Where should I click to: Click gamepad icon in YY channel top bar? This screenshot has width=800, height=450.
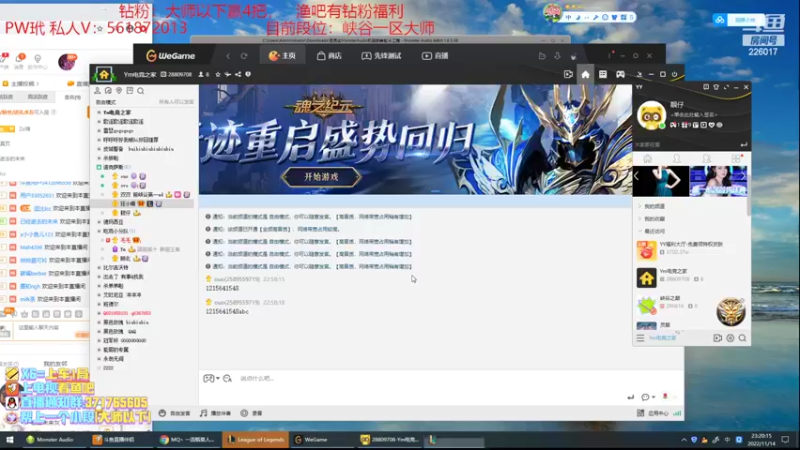620,74
